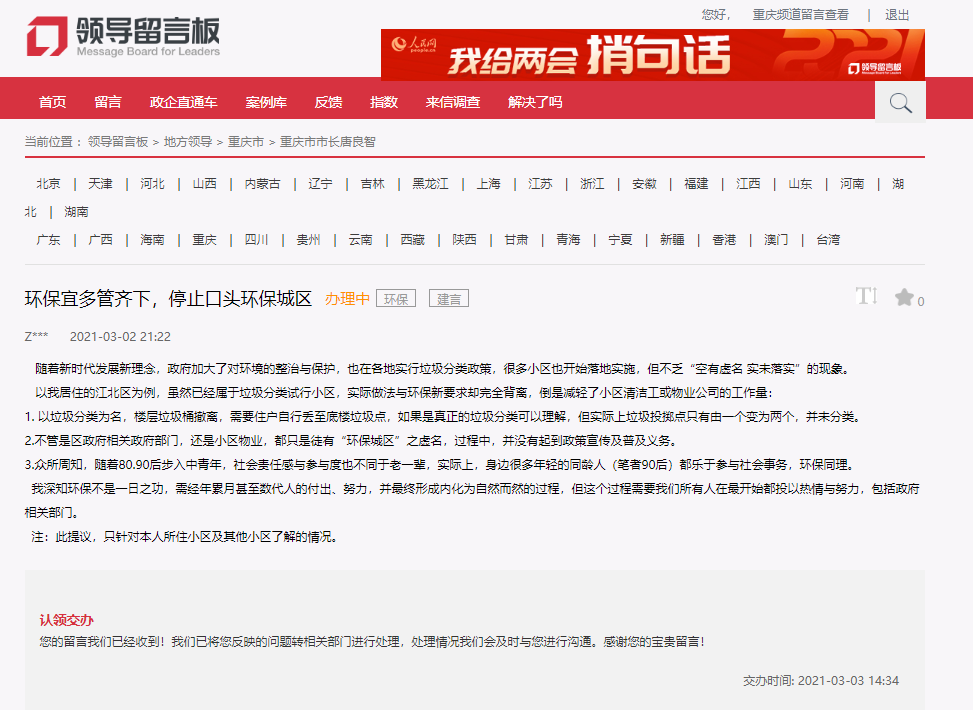Click the 退出 logout link

tap(897, 15)
